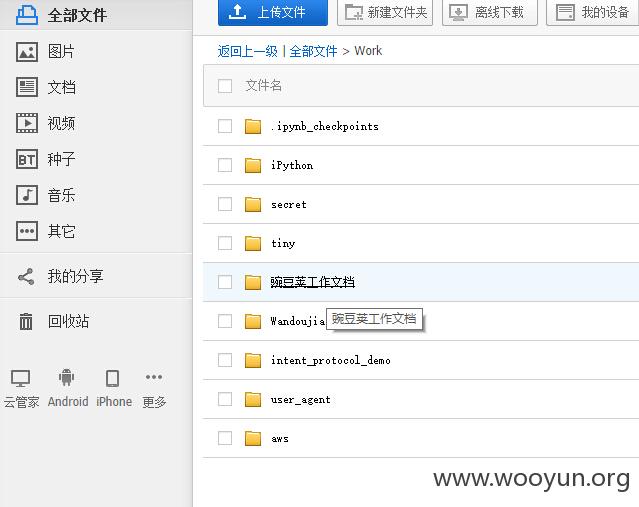Click the aws folder icon
Image resolution: width=639 pixels, height=507 pixels.
[253, 439]
